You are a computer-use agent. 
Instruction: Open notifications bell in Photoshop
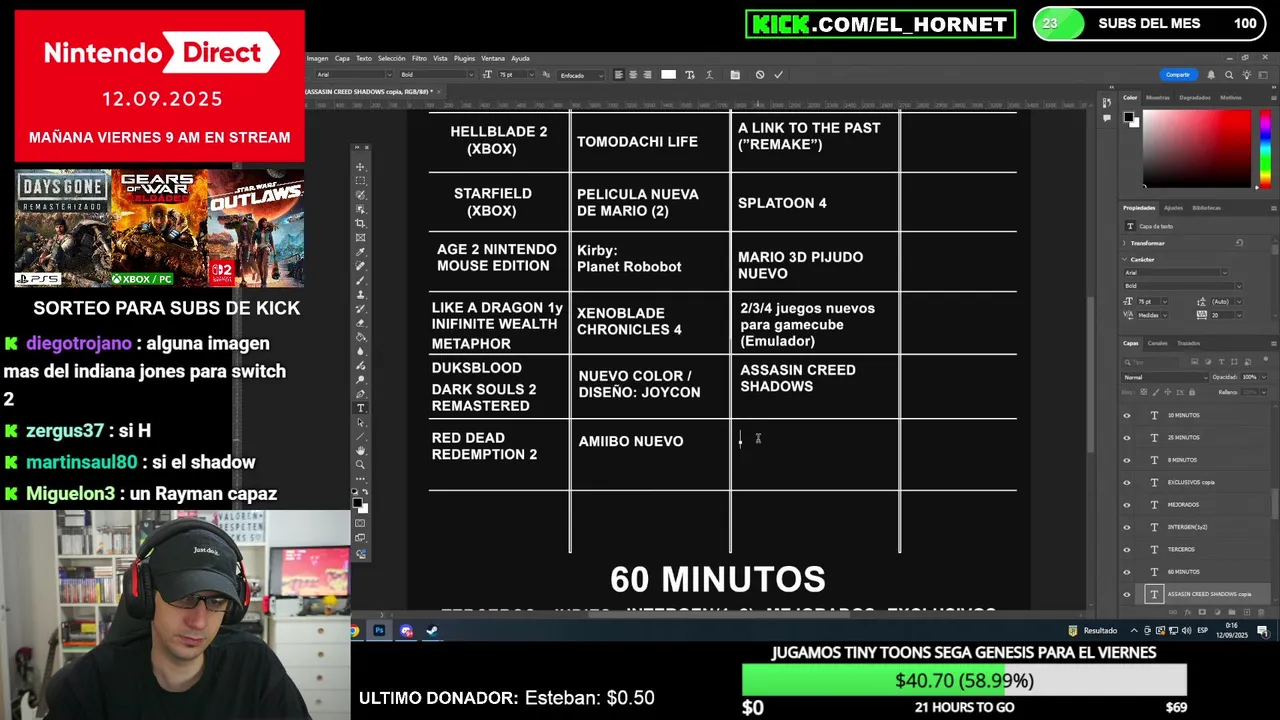1211,75
